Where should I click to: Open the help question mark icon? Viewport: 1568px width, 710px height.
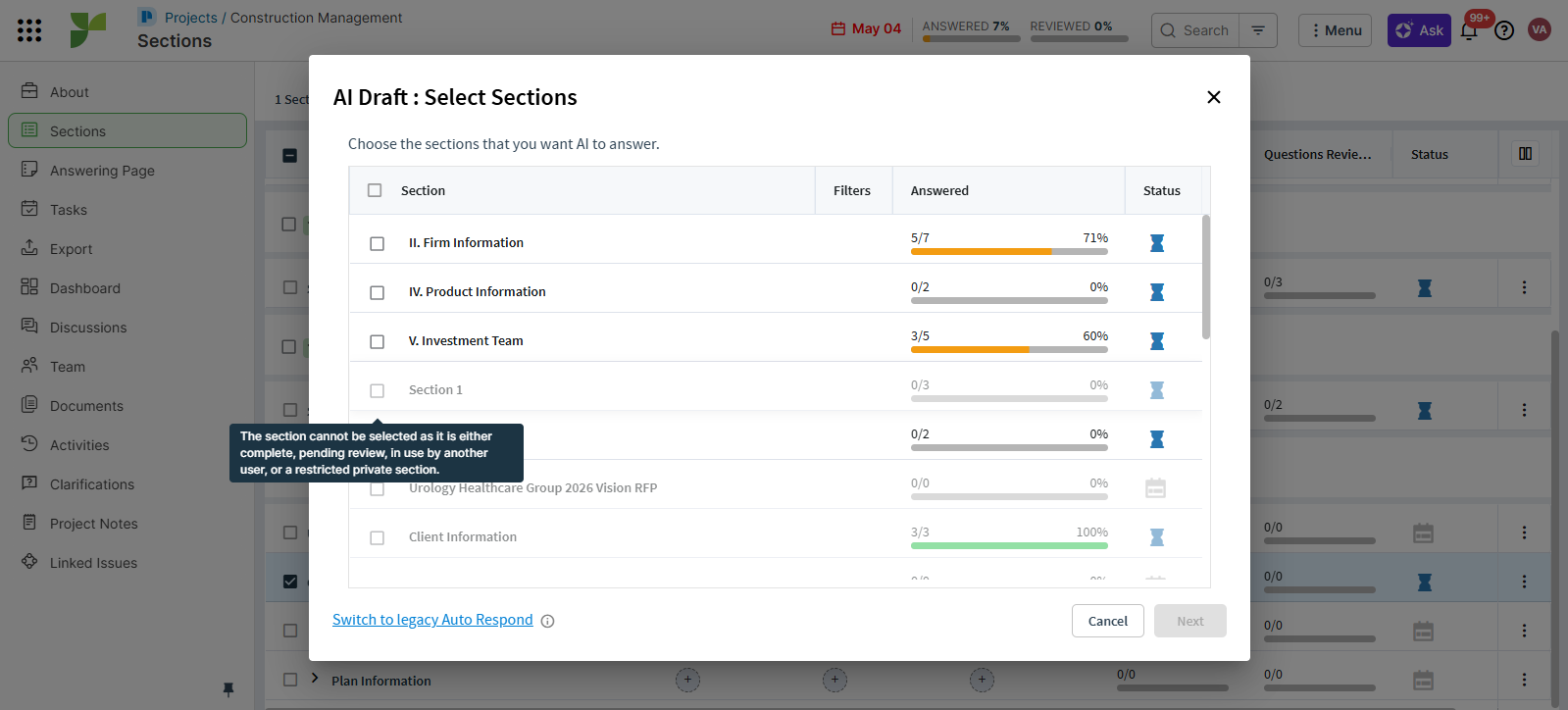(x=1504, y=30)
